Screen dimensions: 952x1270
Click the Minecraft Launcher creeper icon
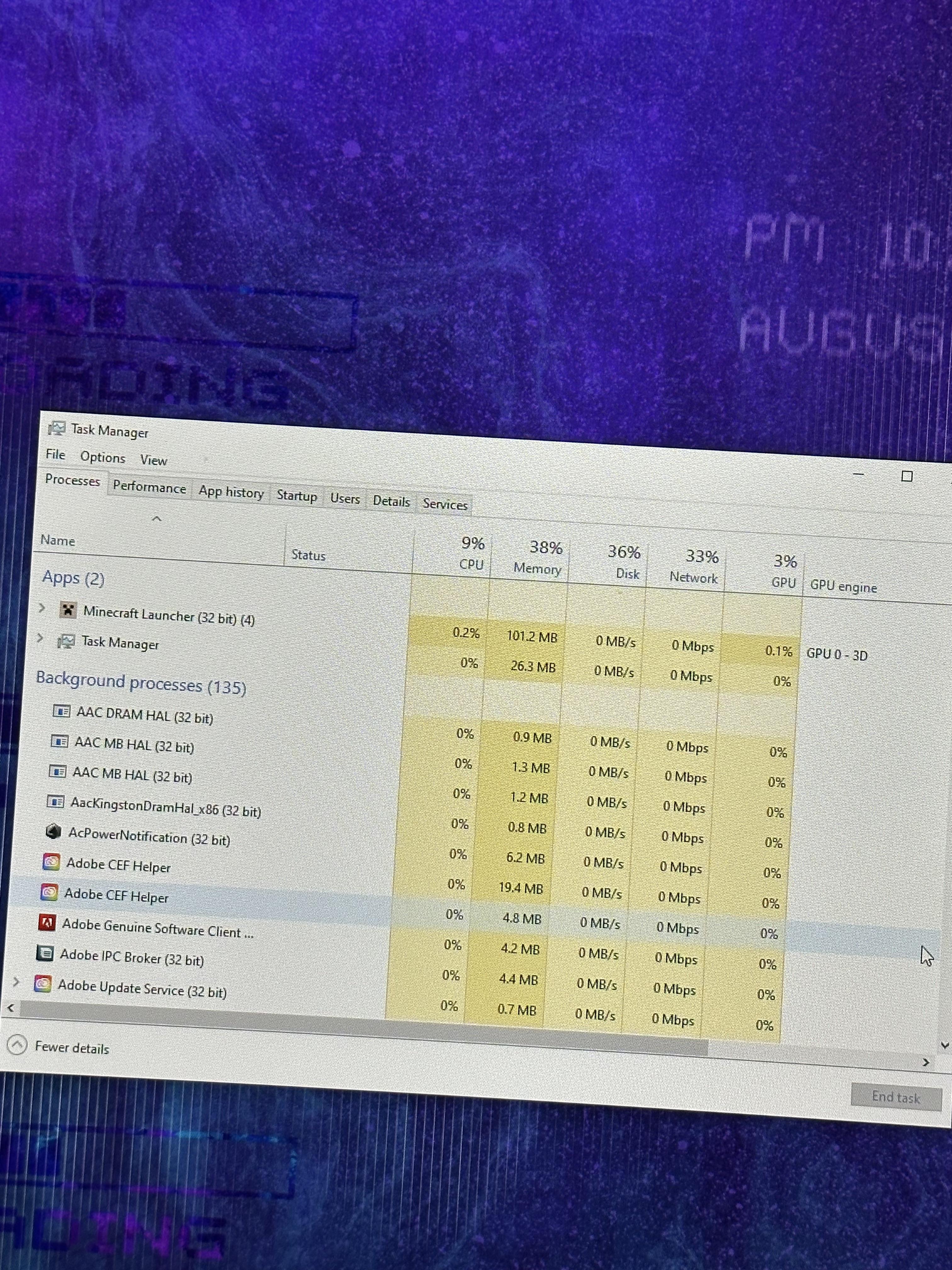(69, 611)
